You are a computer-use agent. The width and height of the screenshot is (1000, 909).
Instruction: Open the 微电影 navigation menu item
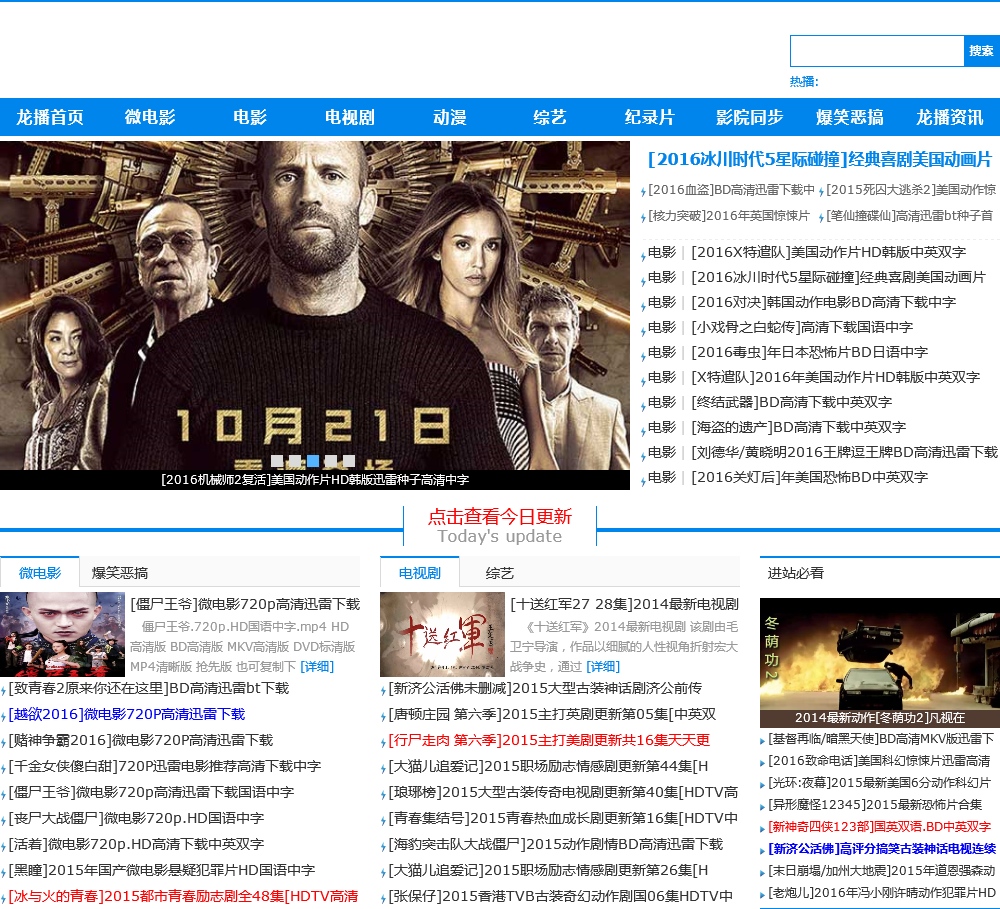pos(150,117)
